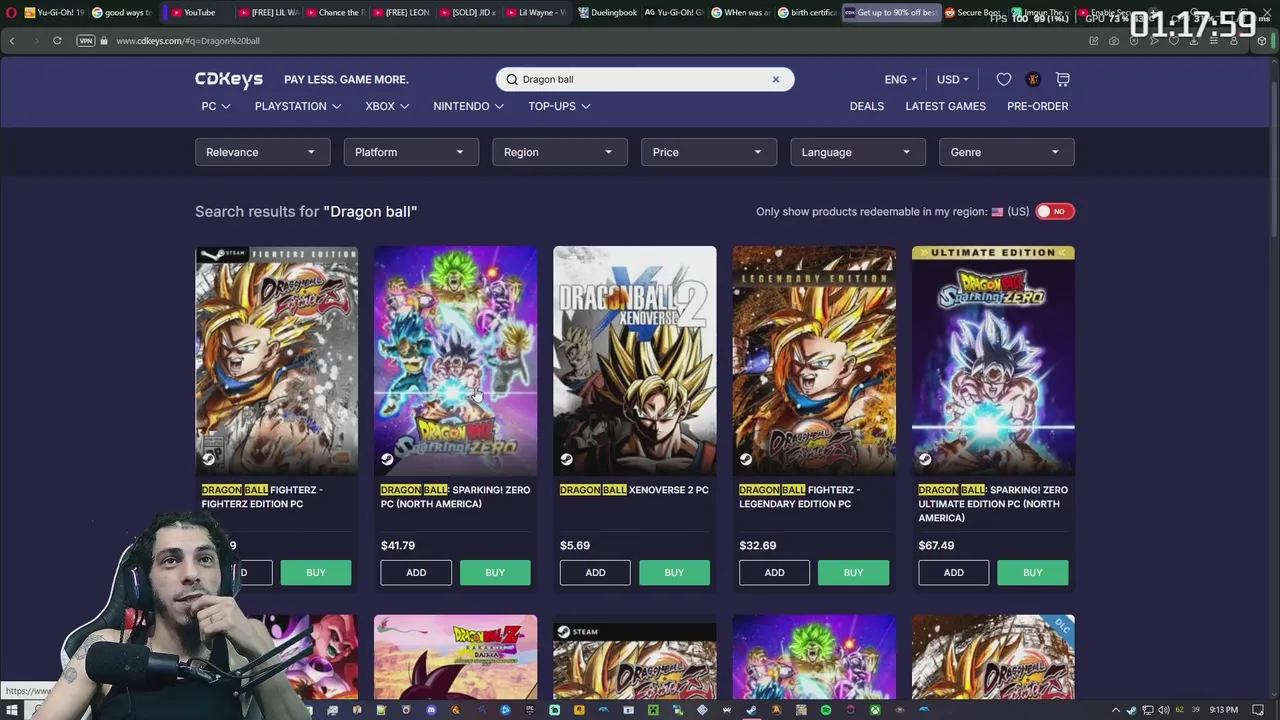Buy Dragon Ball FighterZ FighterZ Edition PC
This screenshot has height=720, width=1280.
(x=316, y=572)
